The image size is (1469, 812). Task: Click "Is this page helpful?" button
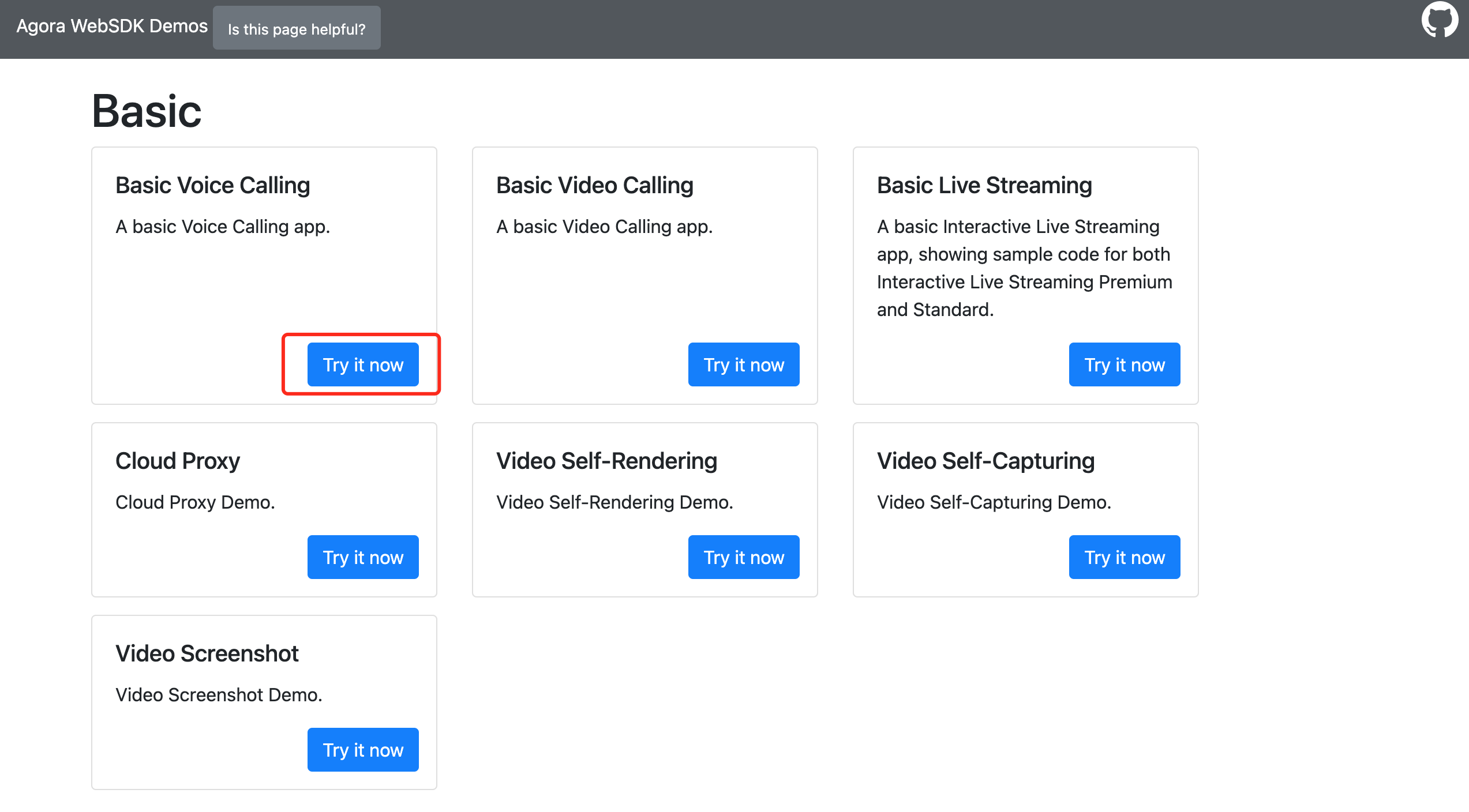click(x=297, y=28)
